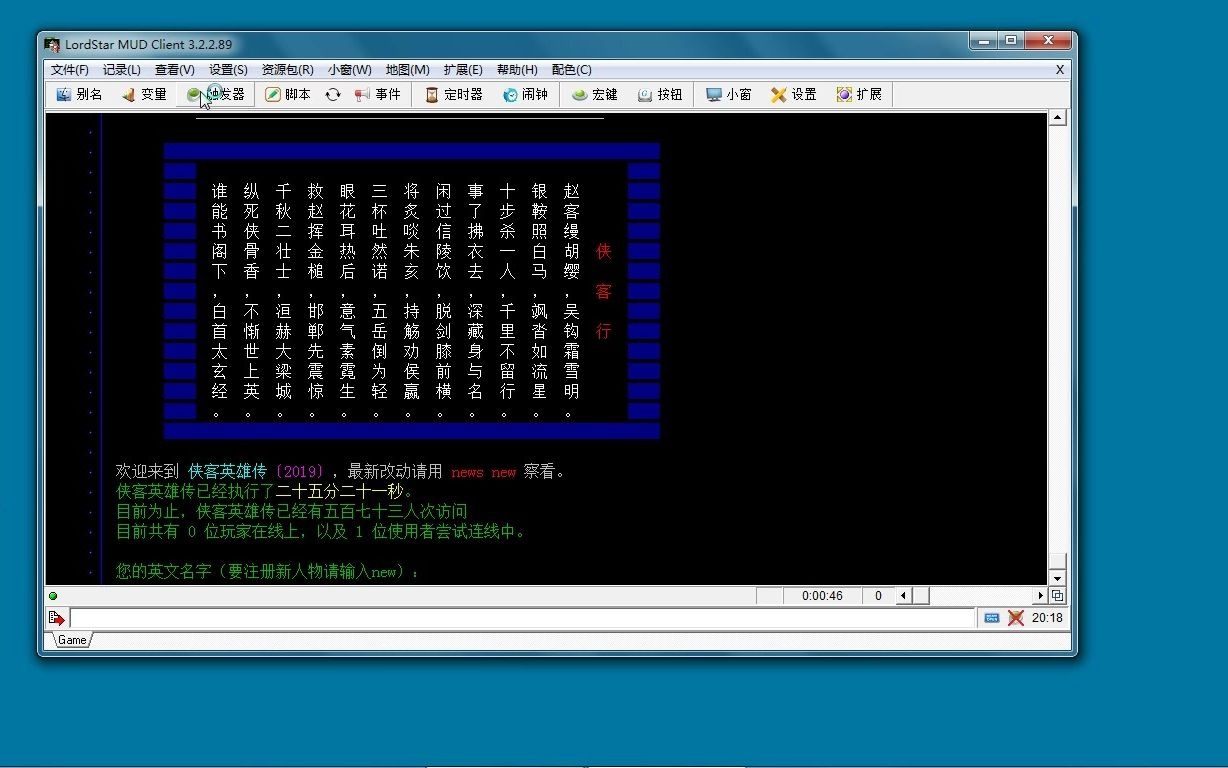Open the 配色(C) menu
Image resolution: width=1228 pixels, height=768 pixels.
coord(571,70)
